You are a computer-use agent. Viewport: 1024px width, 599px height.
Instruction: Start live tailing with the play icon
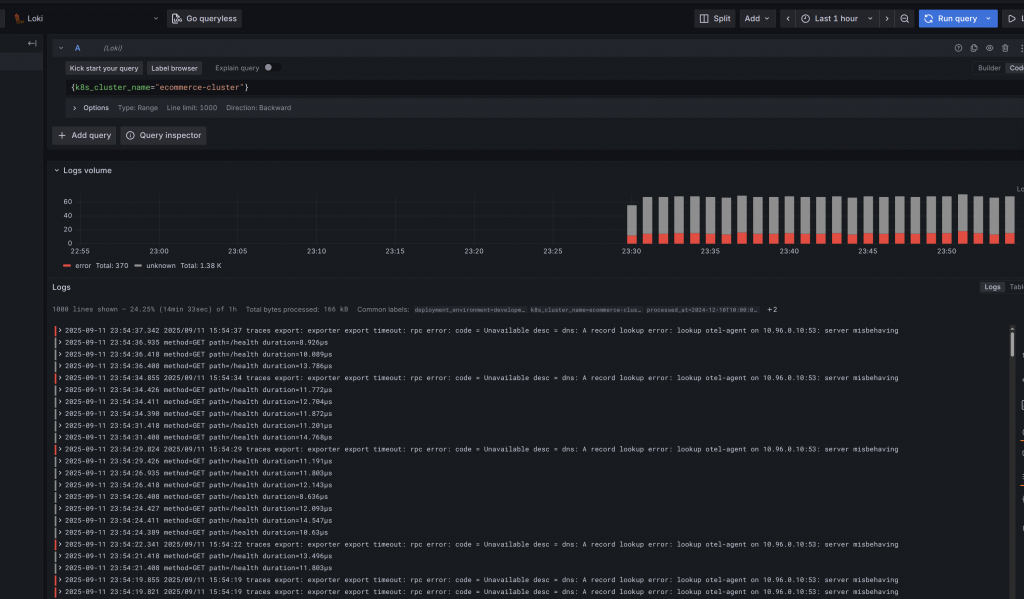tap(1012, 18)
